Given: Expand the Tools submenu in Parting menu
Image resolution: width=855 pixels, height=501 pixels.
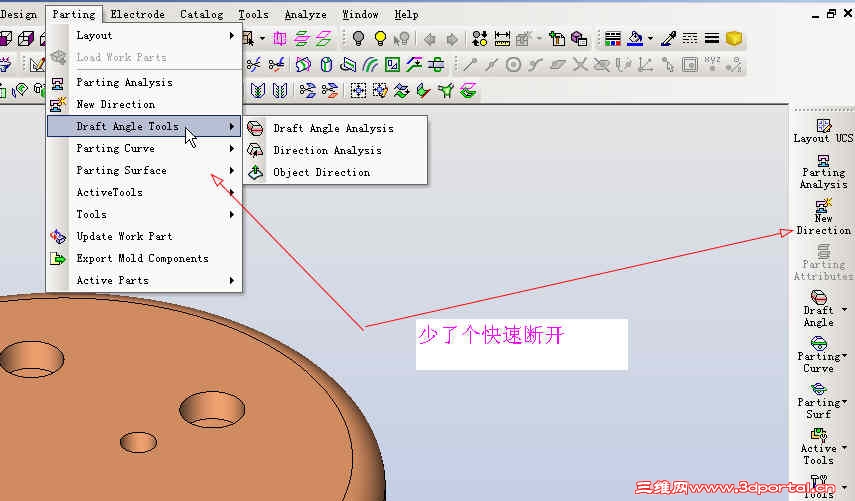Looking at the screenshot, I should click(144, 214).
